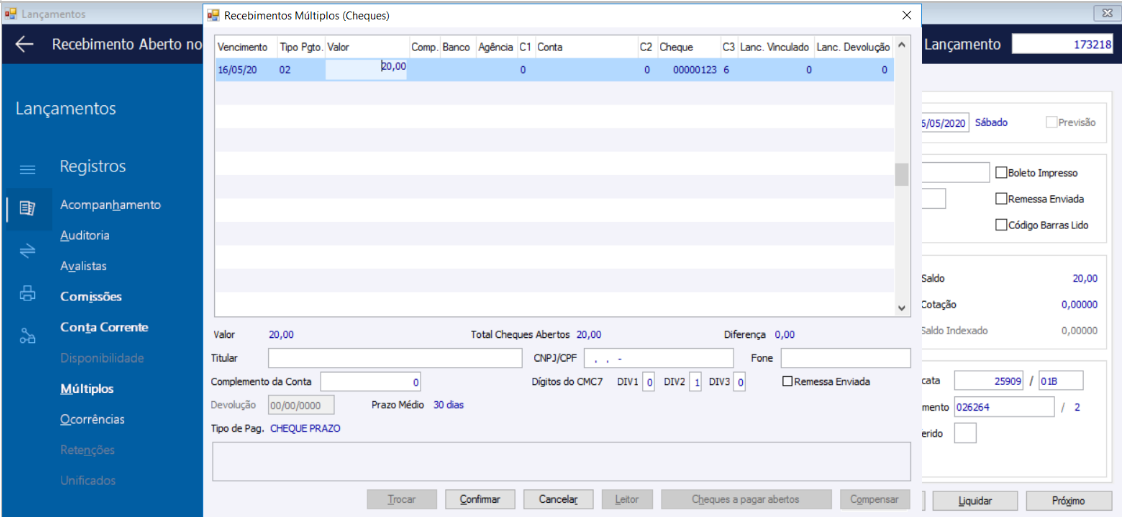Click the Confirmar button
The image size is (1122, 517).
click(x=481, y=499)
